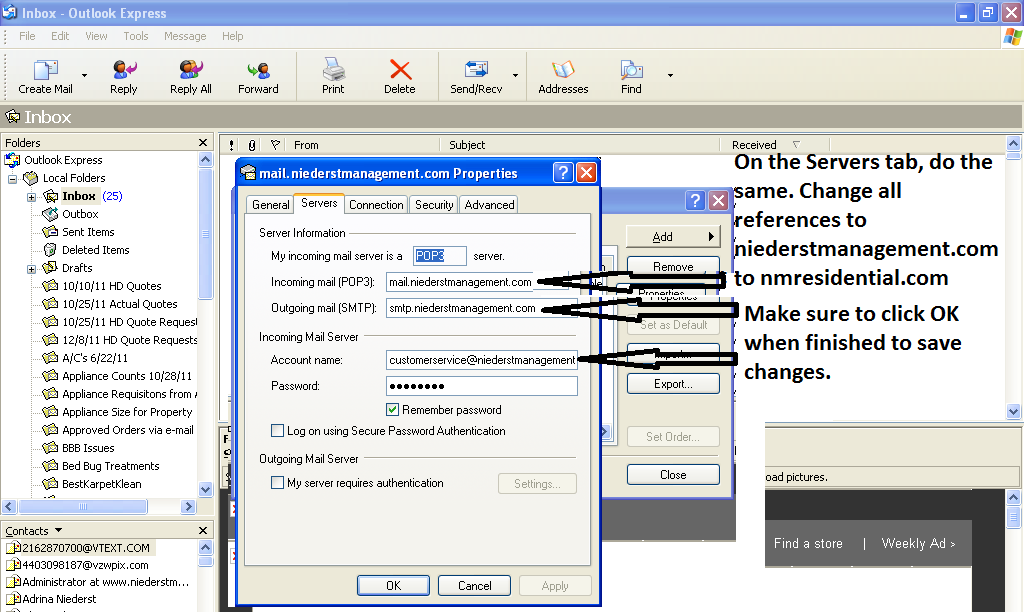Uncheck the Remember password checkbox
1024x612 pixels.
[x=393, y=410]
